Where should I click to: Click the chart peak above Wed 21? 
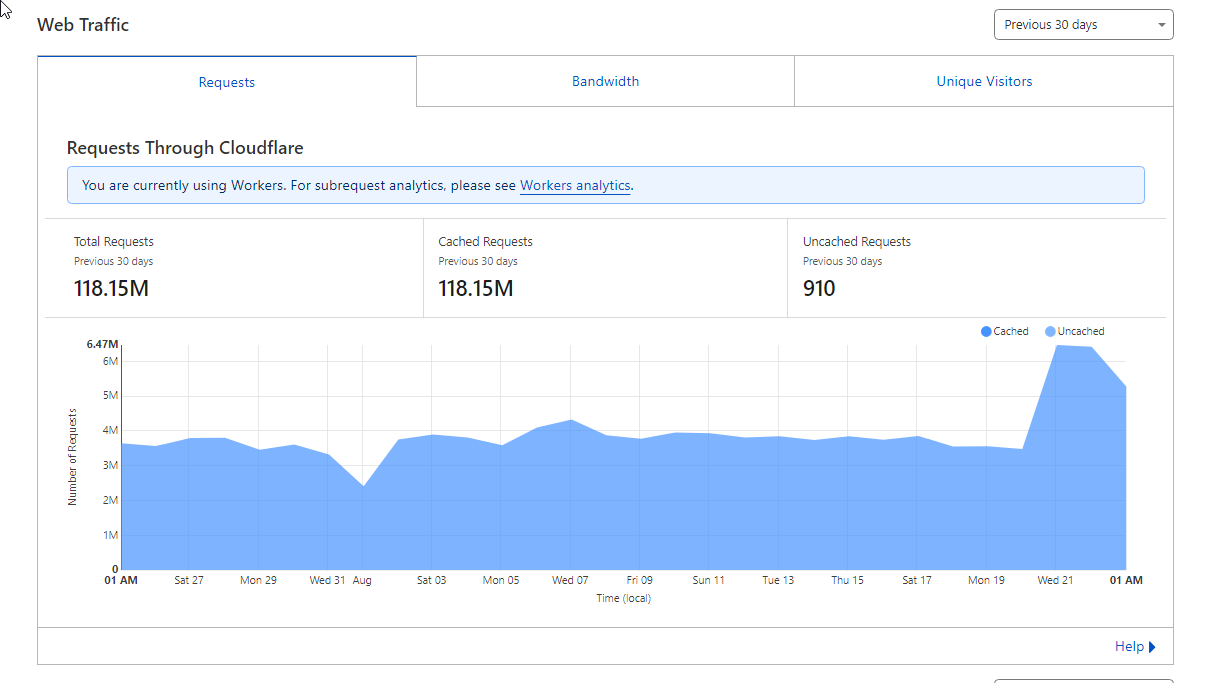click(1057, 346)
